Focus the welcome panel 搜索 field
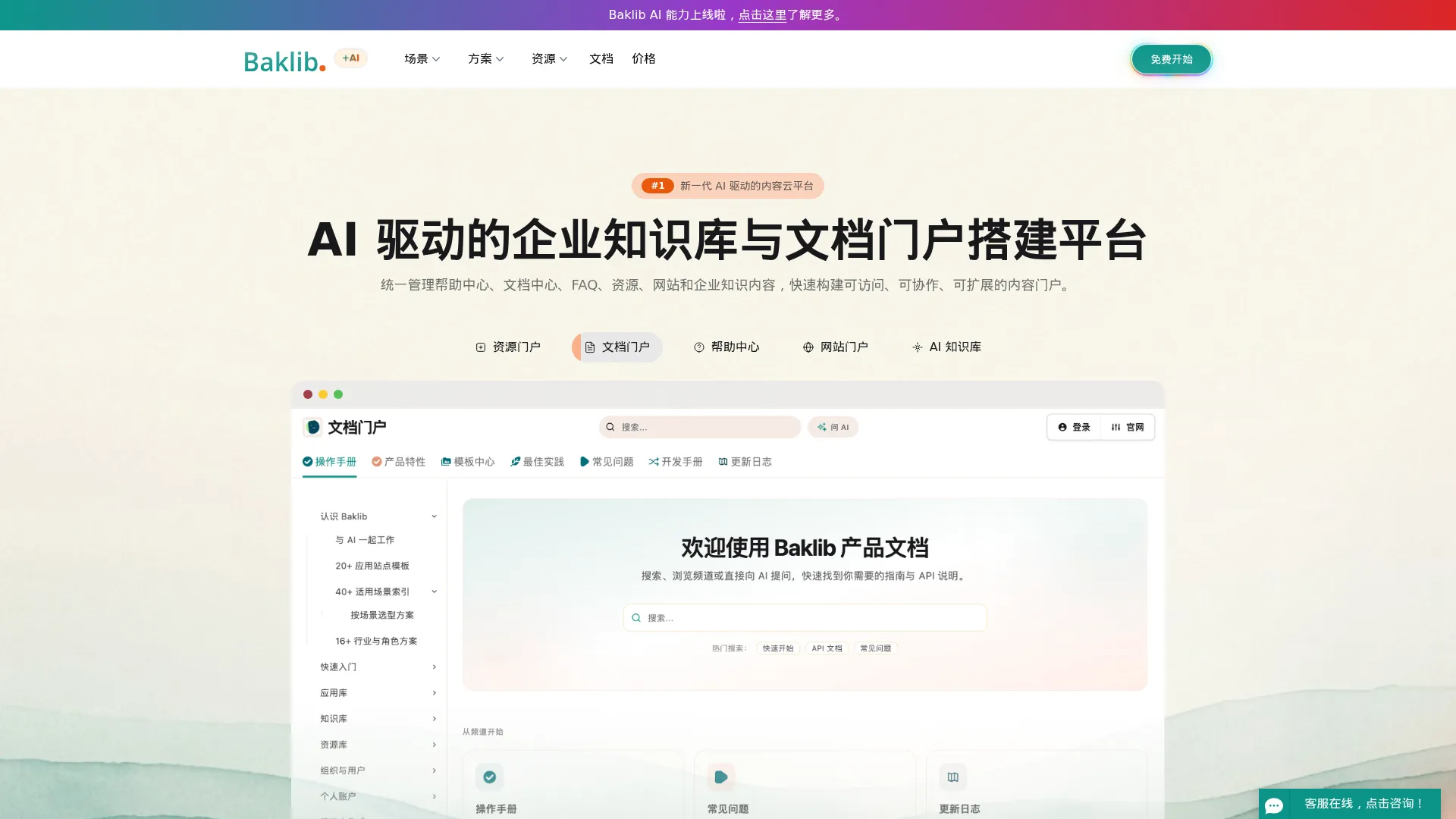Image resolution: width=1456 pixels, height=819 pixels. pos(805,618)
